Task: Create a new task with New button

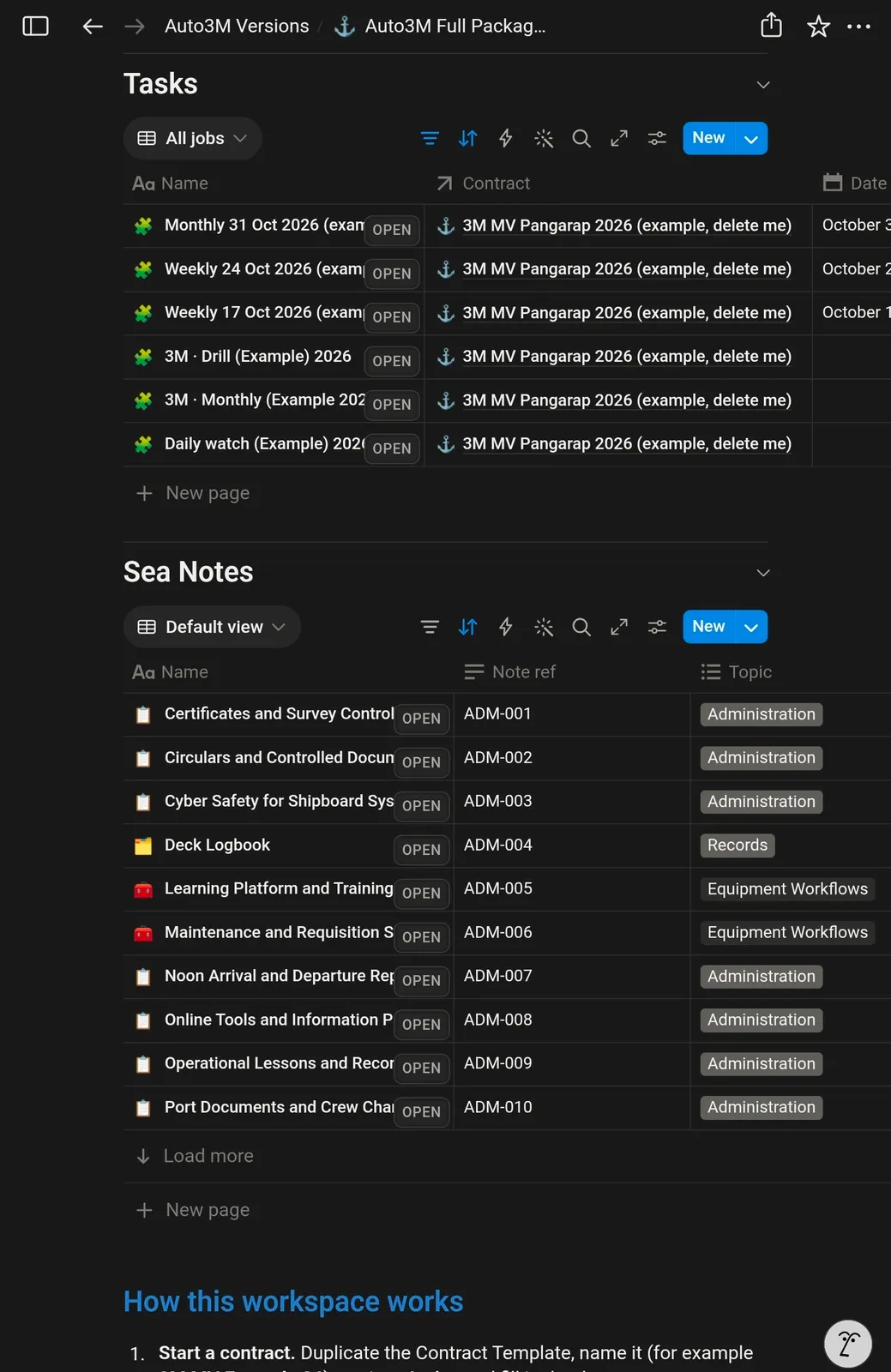Action: (708, 138)
